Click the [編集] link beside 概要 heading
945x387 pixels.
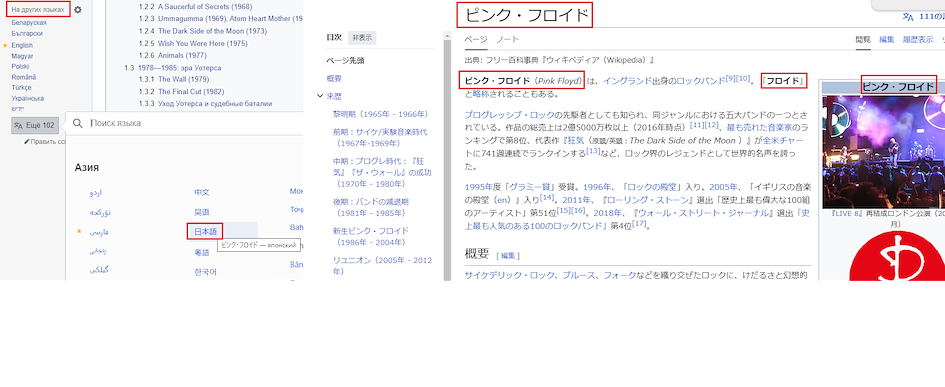pyautogui.click(x=508, y=256)
